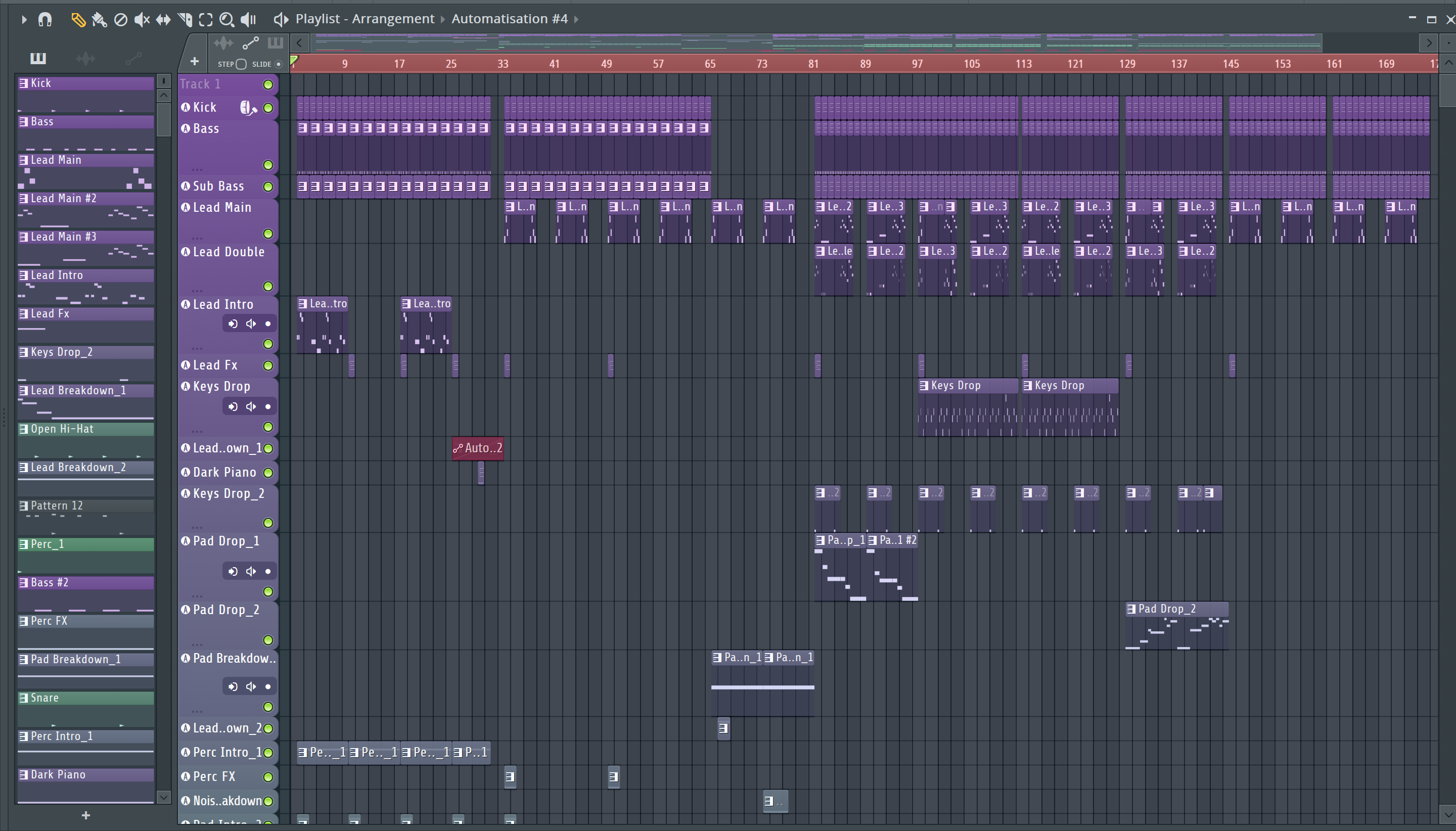Open the arrow after Playlist - Arrangement

pos(442,19)
